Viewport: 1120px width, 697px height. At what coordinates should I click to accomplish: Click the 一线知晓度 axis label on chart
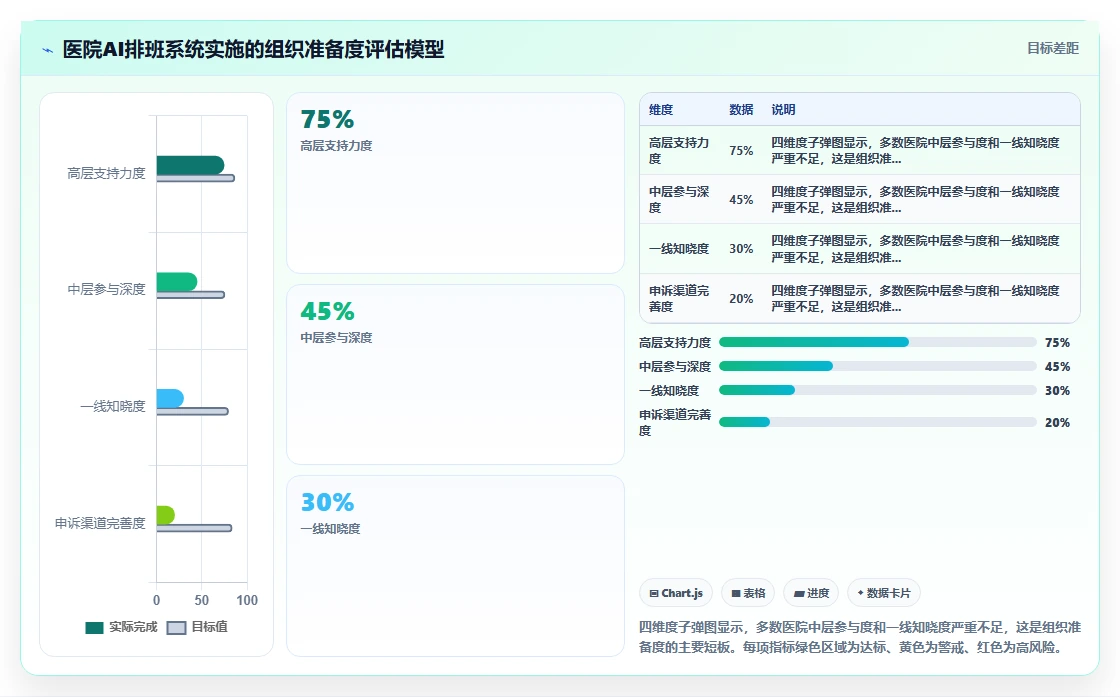(113, 406)
